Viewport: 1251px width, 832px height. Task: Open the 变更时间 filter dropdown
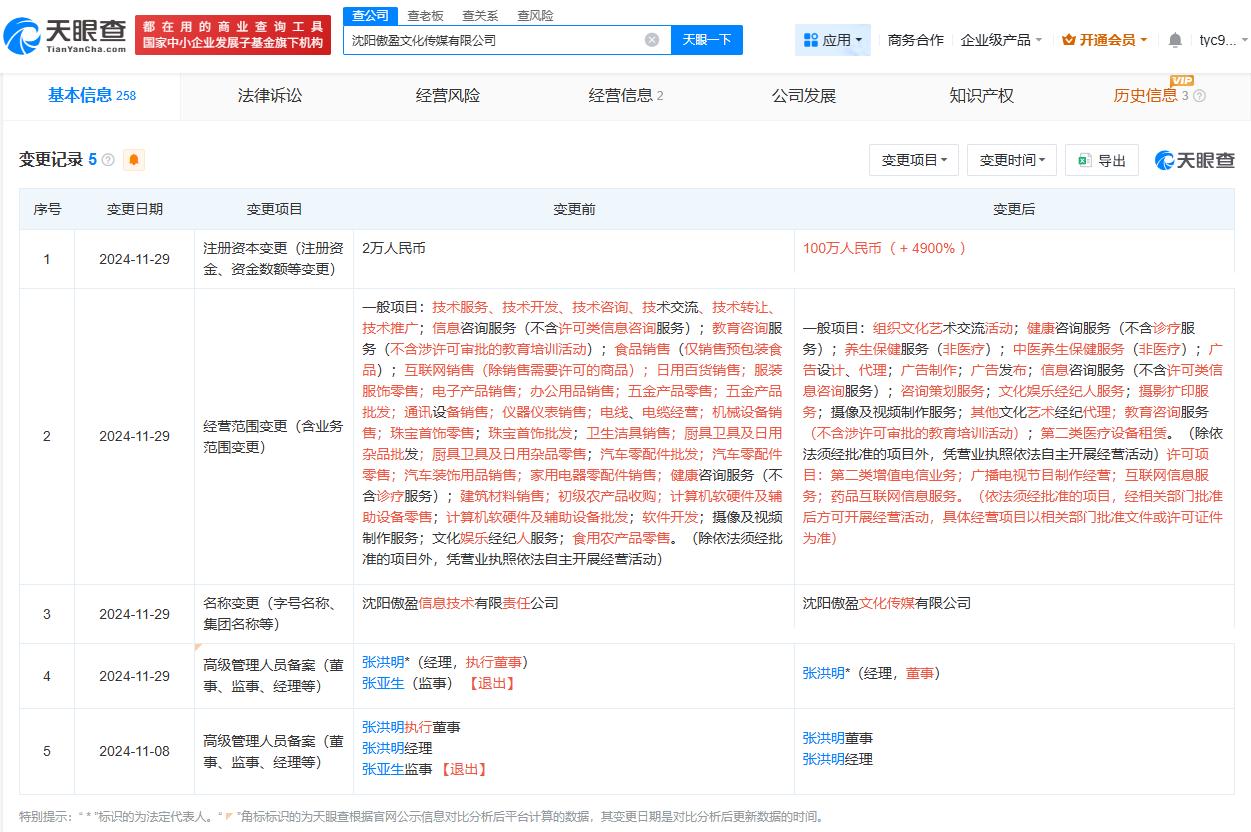pyautogui.click(x=1012, y=160)
